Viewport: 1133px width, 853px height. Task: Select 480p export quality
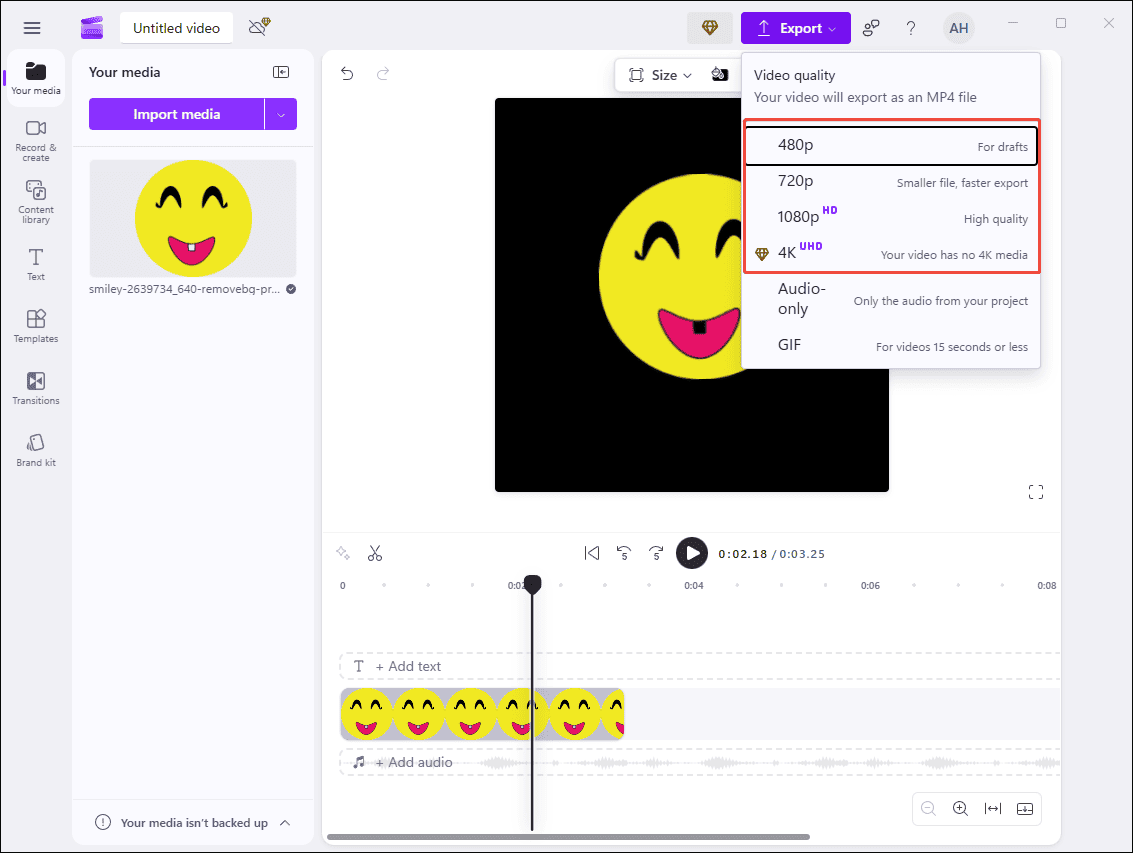(x=890, y=145)
